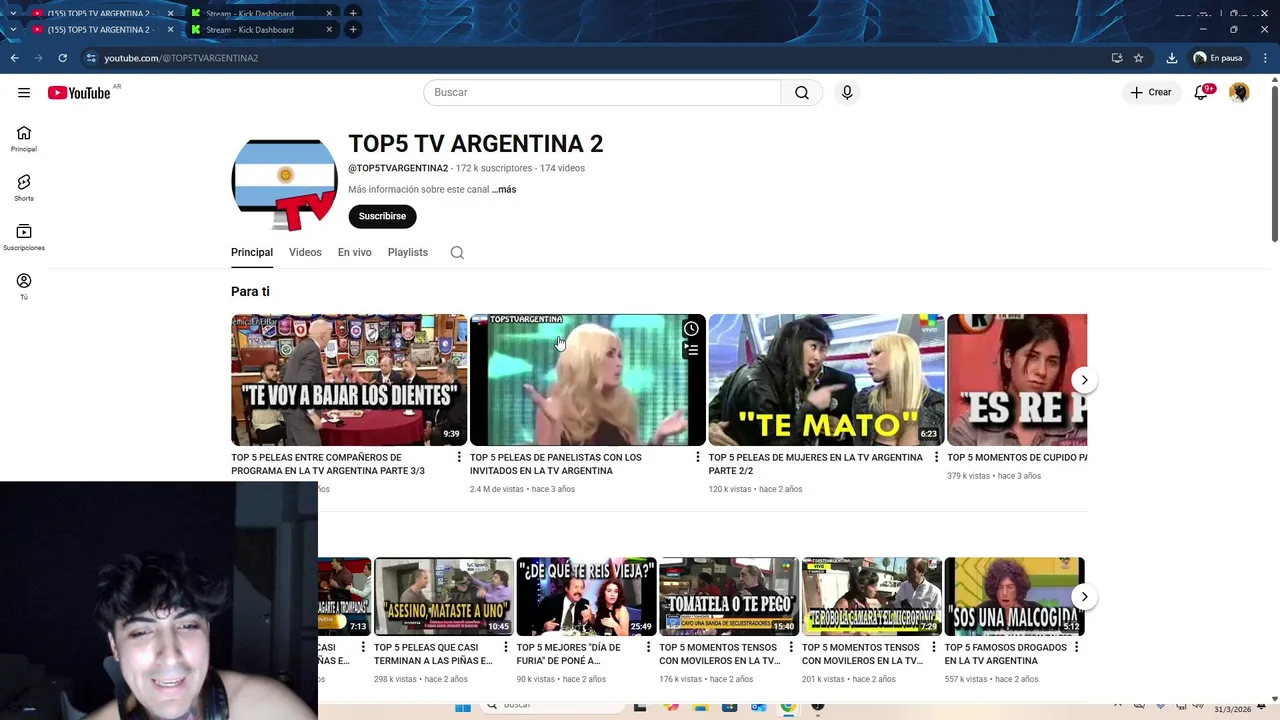Click the '2.4 M de vistas' text
Screen dimensions: 1280x720
pyautogui.click(x=497, y=489)
